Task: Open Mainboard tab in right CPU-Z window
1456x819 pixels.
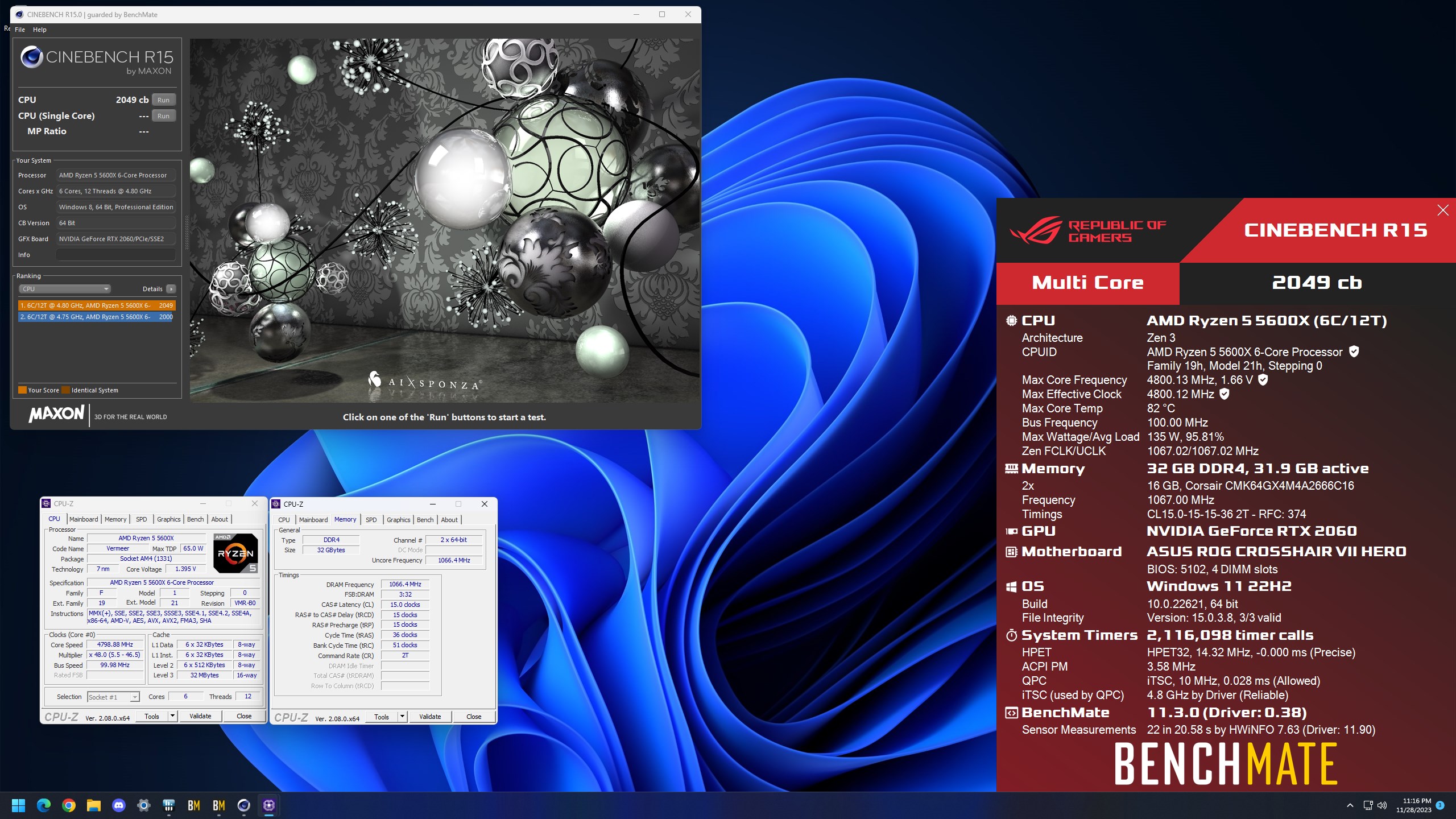Action: (x=313, y=520)
